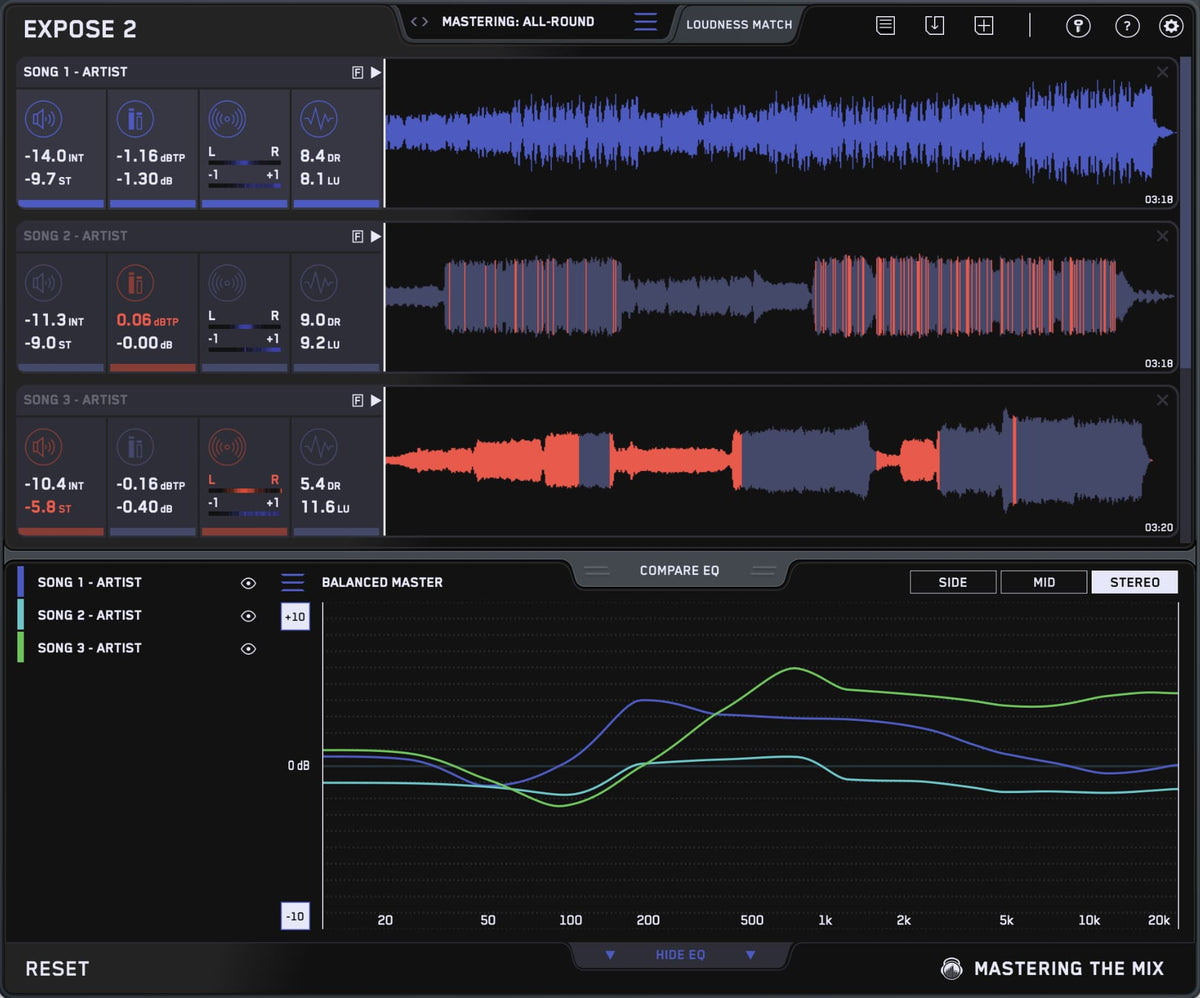The height and width of the screenshot is (998, 1200).
Task: Click the +10 dB scale label on the EQ graph
Action: coord(295,617)
